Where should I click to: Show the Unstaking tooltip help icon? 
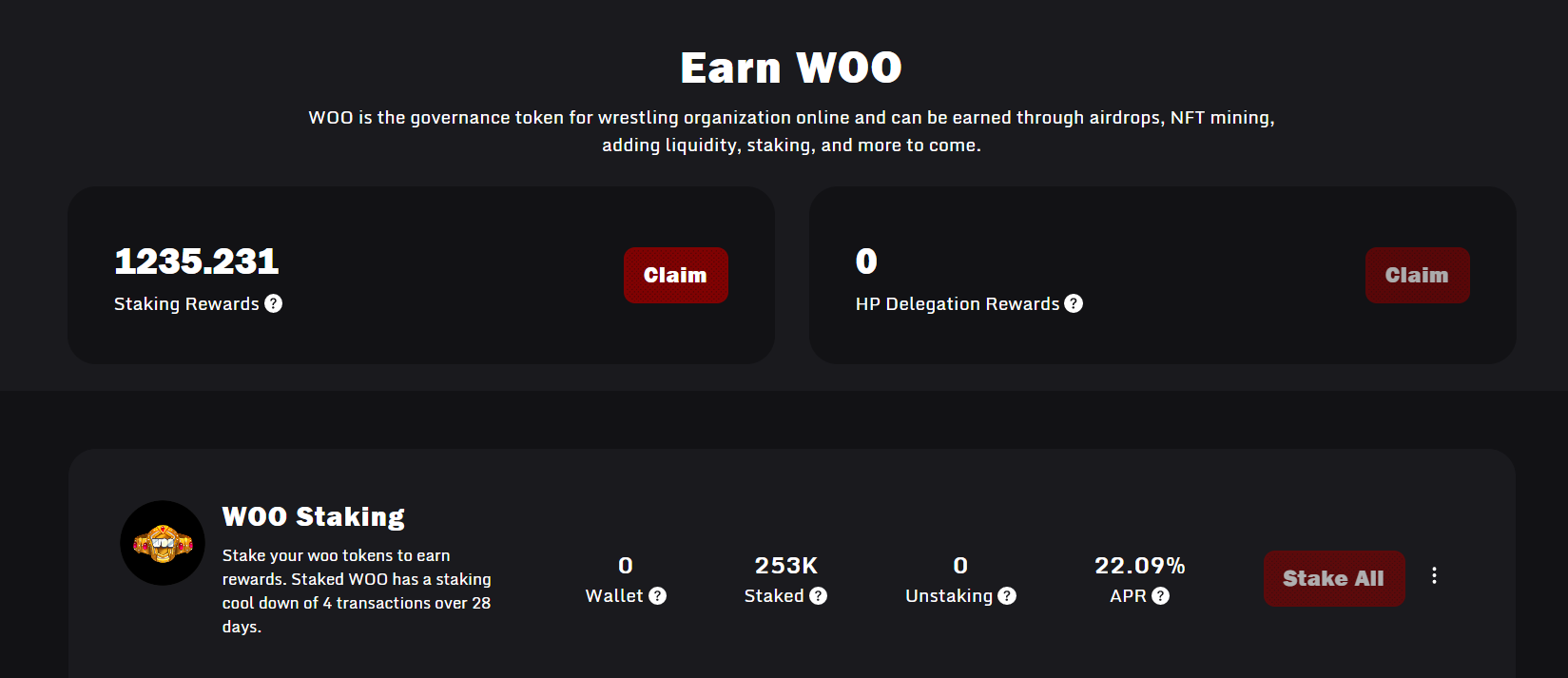[1007, 596]
